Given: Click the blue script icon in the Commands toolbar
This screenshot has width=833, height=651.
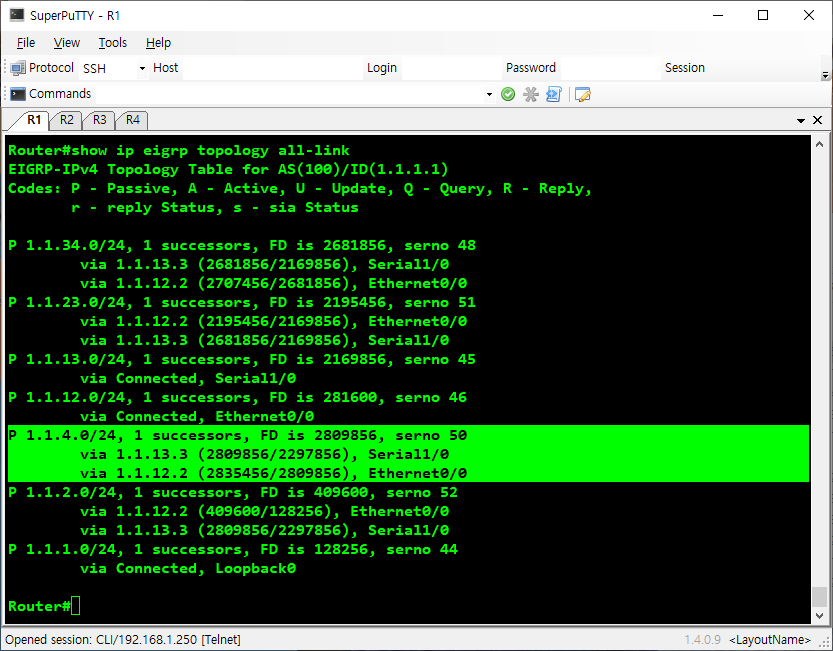Looking at the screenshot, I should pyautogui.click(x=554, y=95).
